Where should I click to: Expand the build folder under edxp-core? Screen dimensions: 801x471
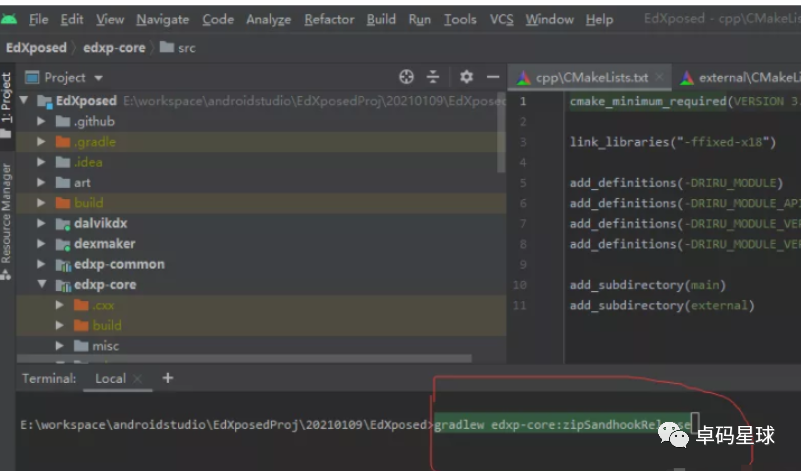coord(59,325)
